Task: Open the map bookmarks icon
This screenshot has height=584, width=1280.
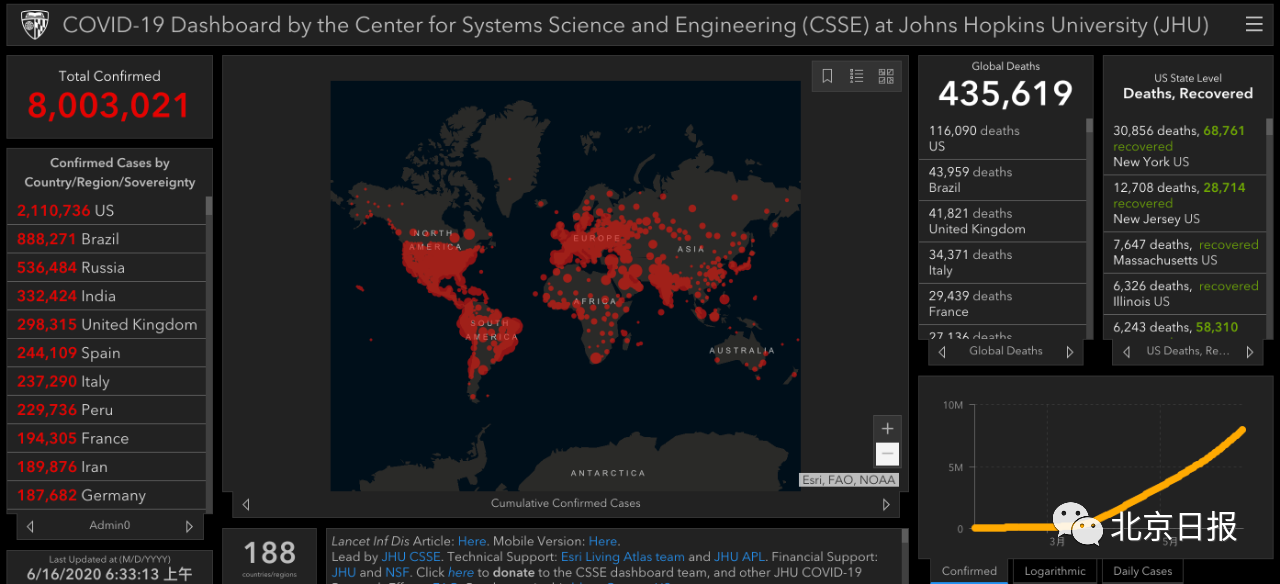Action: point(827,76)
